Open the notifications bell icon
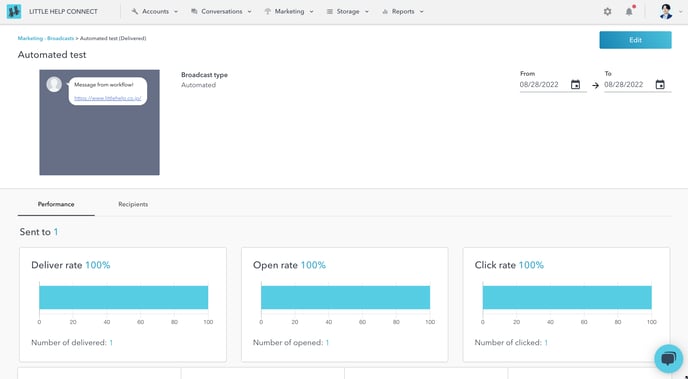688x379 pixels. click(x=629, y=12)
